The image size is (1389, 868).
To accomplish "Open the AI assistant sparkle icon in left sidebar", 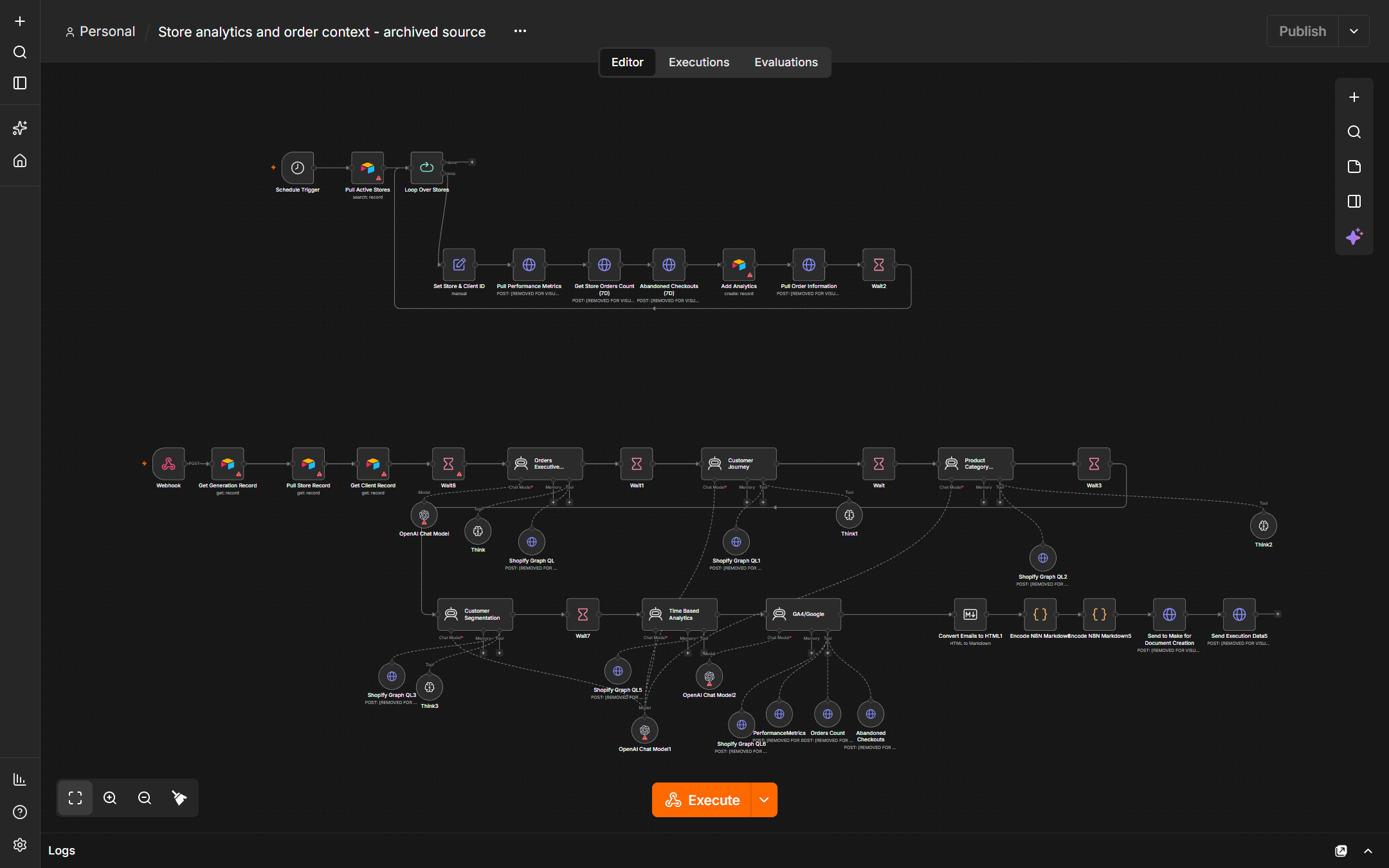I will click(x=20, y=128).
